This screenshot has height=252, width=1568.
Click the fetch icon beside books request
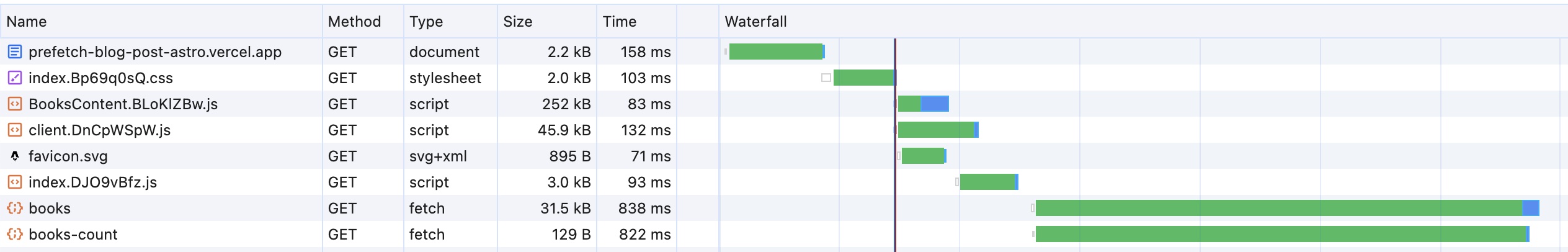tap(15, 208)
